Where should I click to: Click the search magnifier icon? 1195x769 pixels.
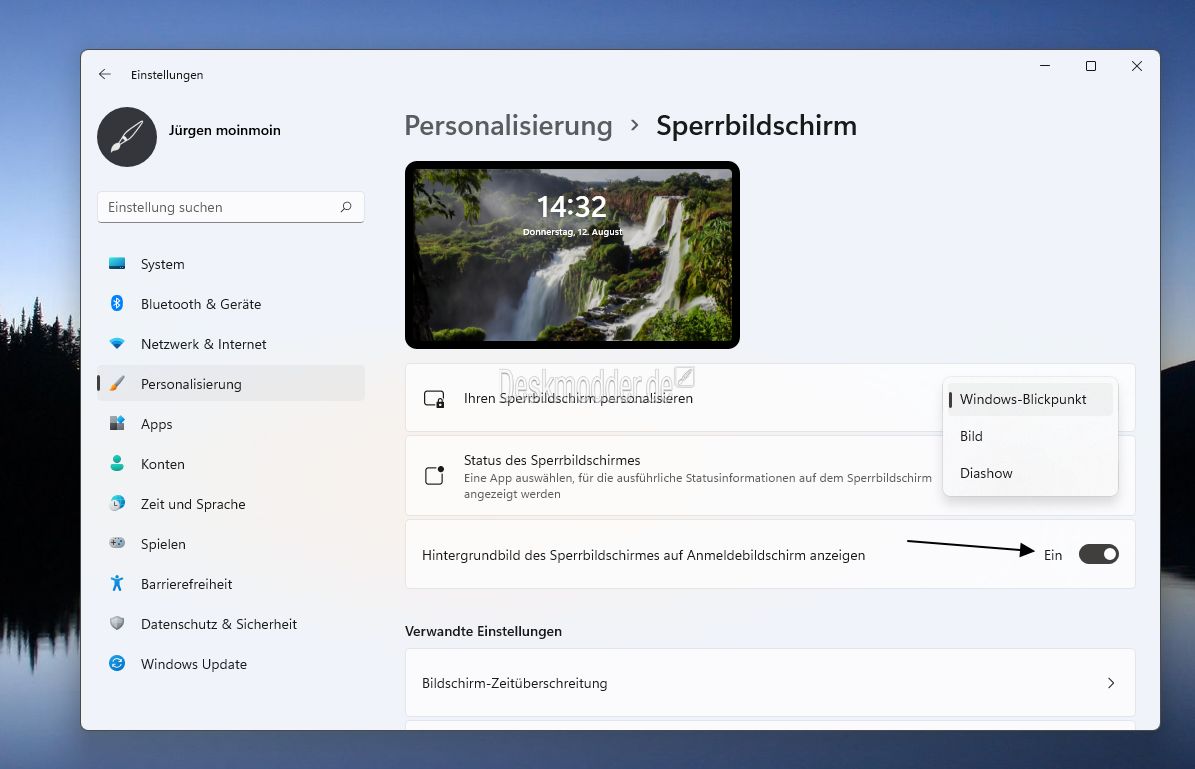[x=346, y=207]
